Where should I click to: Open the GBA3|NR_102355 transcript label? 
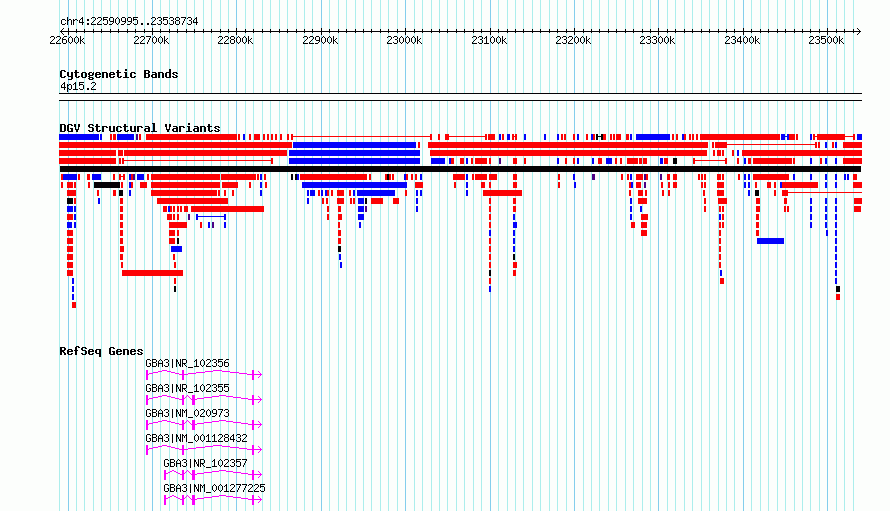click(187, 388)
